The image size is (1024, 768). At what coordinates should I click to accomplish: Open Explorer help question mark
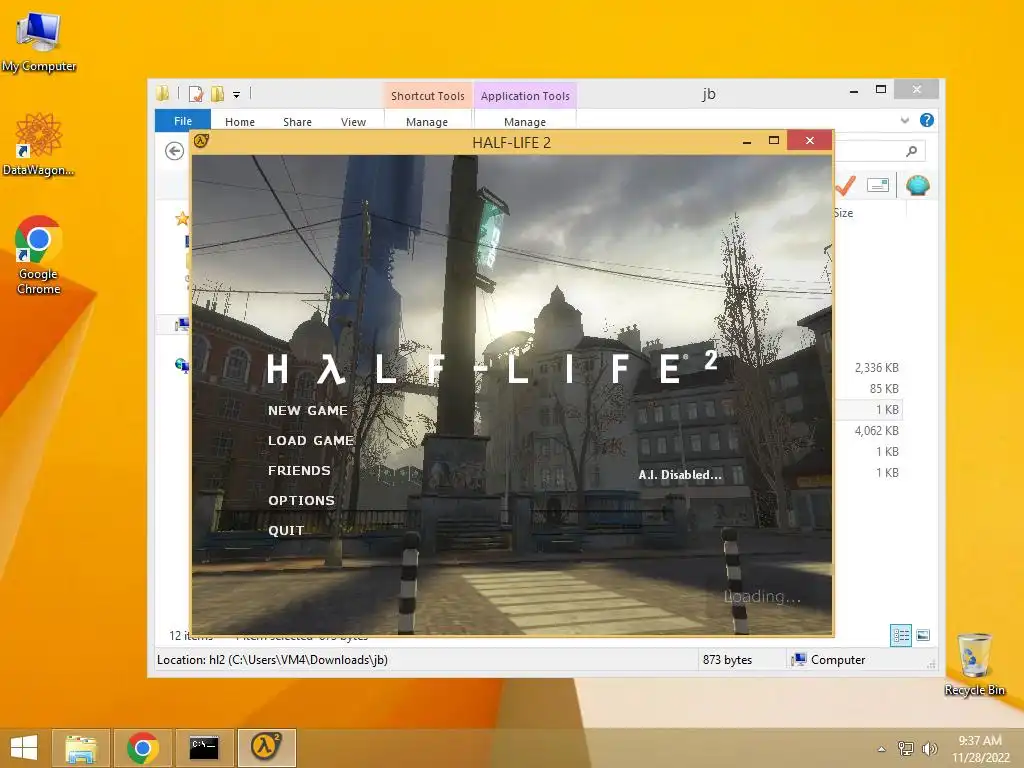927,120
